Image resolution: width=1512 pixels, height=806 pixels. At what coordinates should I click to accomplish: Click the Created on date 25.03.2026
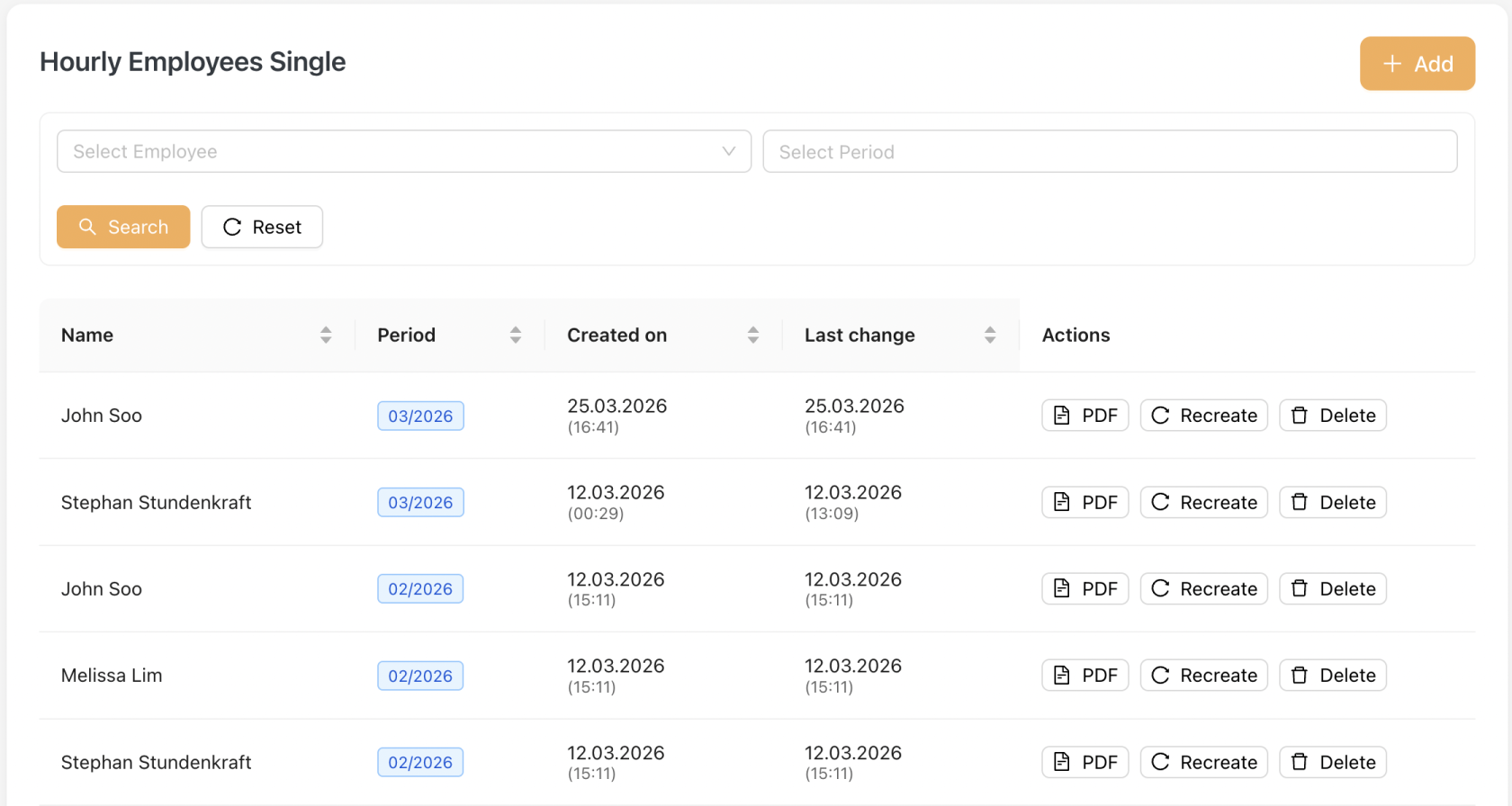click(x=617, y=406)
